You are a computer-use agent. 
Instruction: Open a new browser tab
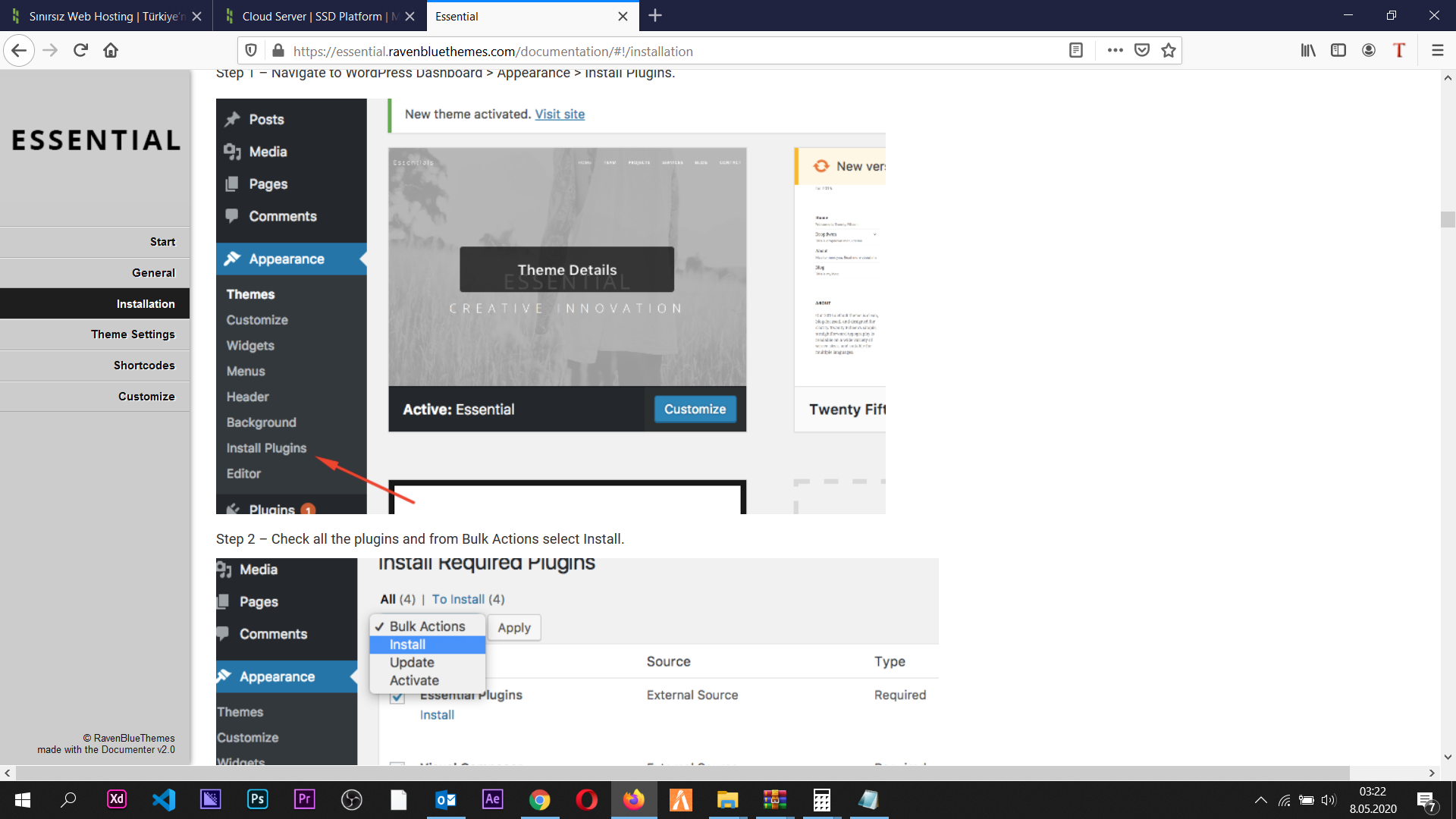(x=655, y=16)
